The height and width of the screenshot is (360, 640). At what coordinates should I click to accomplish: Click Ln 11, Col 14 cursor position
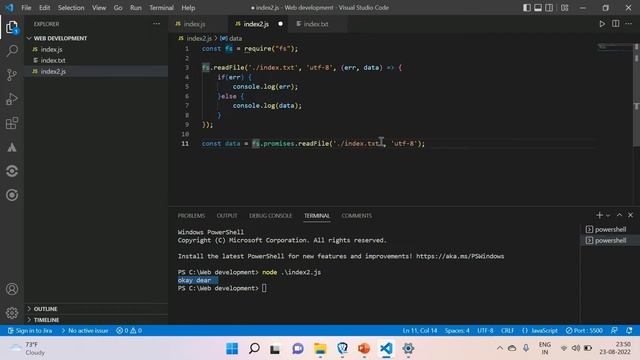tap(420, 331)
